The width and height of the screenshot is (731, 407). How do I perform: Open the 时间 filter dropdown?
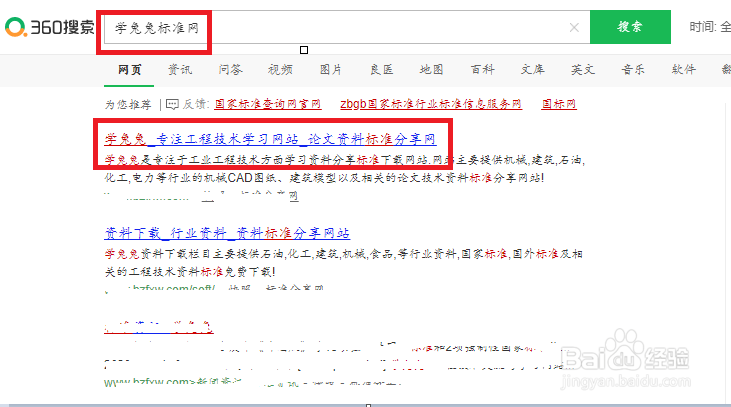coord(710,27)
